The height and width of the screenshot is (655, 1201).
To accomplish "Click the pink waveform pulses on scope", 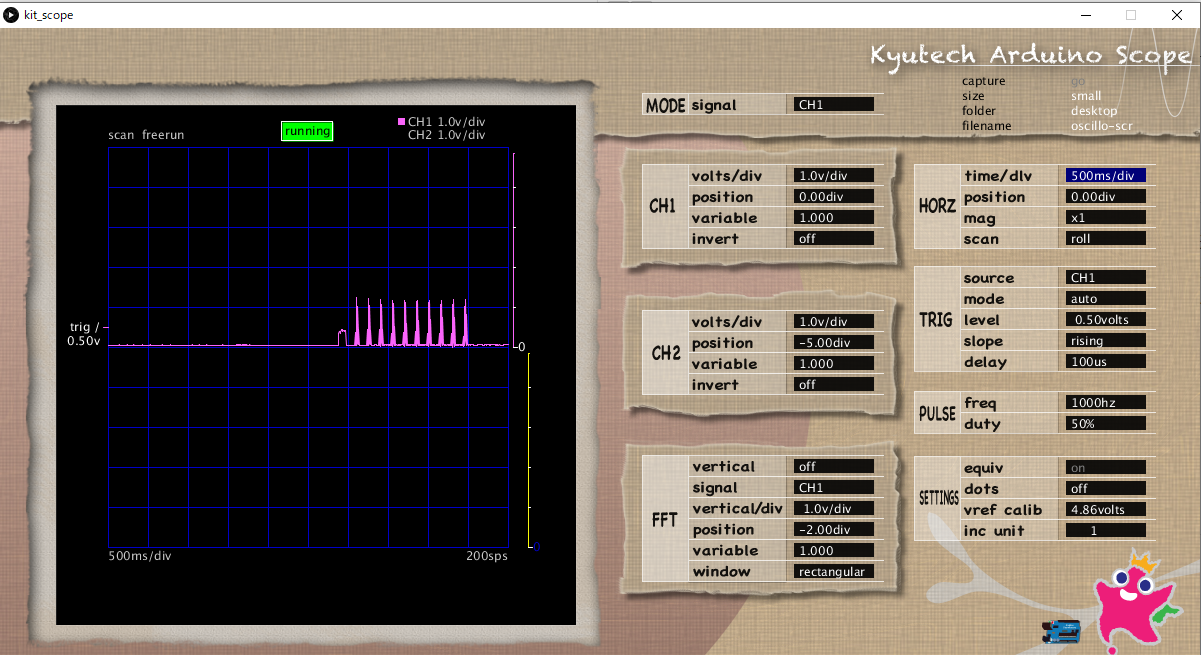I will click(x=411, y=322).
